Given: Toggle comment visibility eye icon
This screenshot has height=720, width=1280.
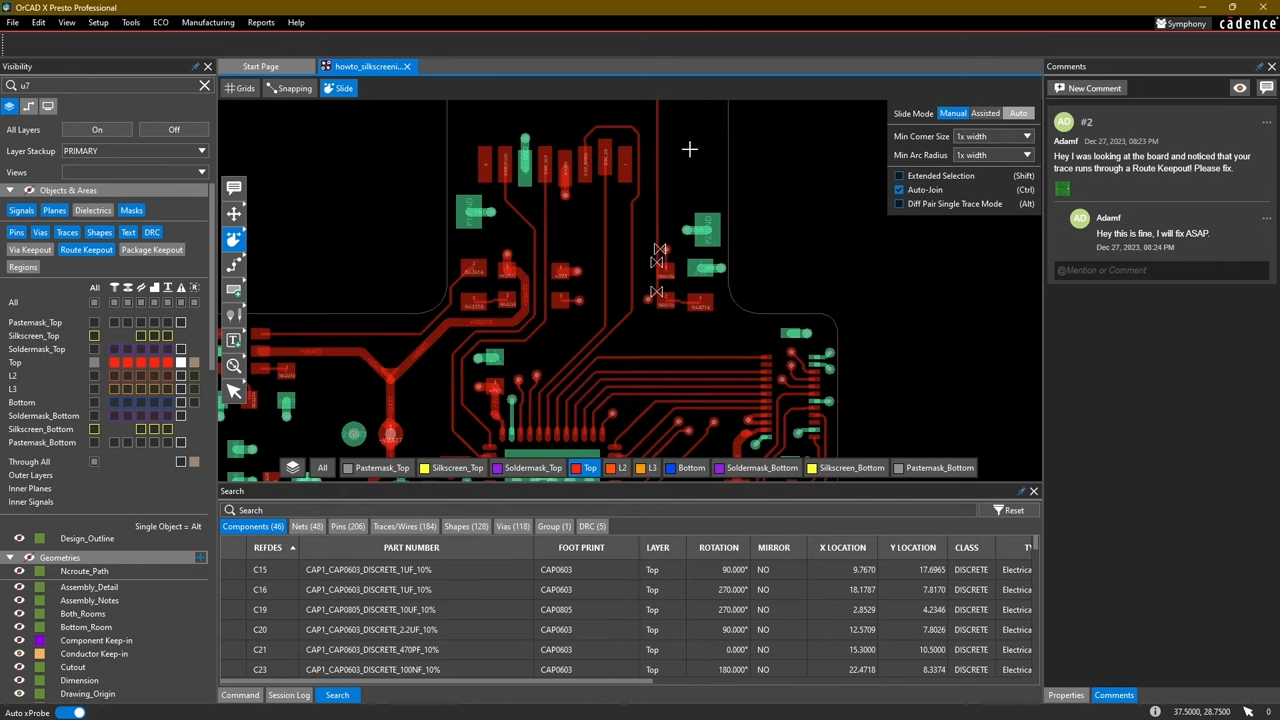Looking at the screenshot, I should pos(1239,88).
